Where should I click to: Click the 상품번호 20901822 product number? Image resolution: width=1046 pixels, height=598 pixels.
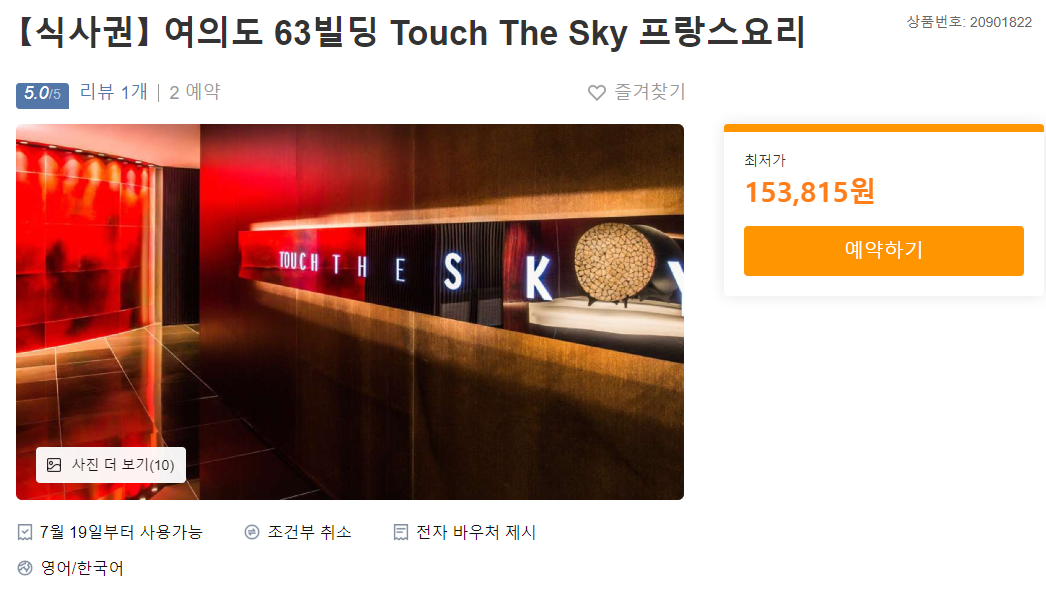tap(969, 22)
